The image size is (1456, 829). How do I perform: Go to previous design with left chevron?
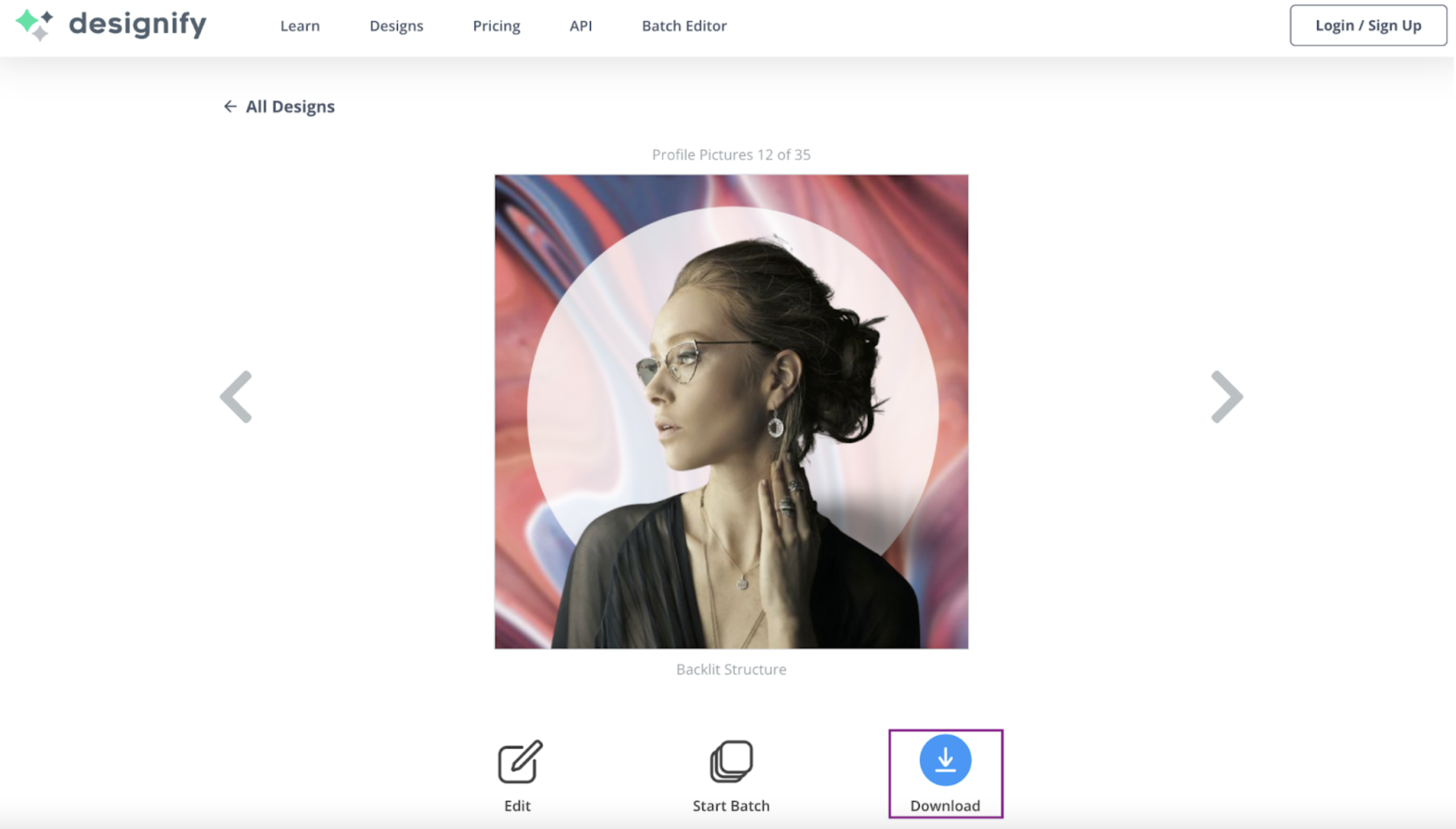click(235, 396)
